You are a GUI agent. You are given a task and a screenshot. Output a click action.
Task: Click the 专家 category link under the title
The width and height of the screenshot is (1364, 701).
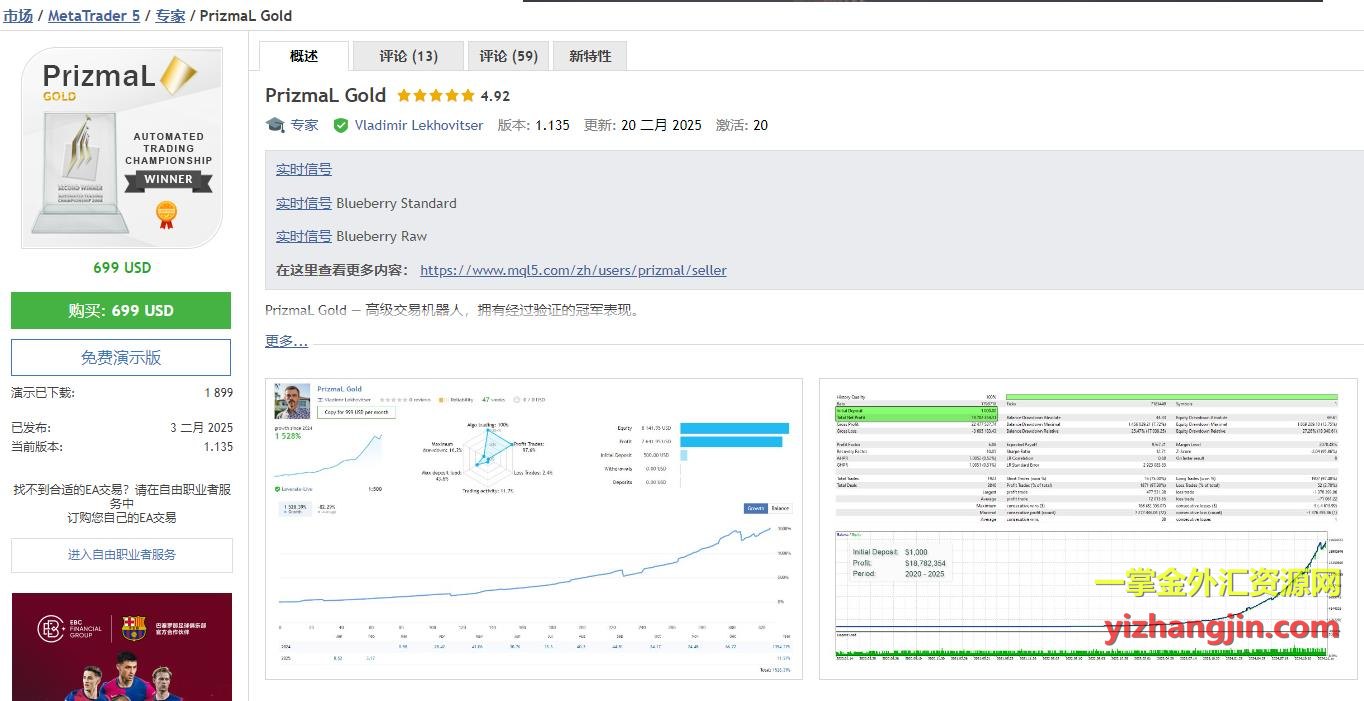point(305,125)
